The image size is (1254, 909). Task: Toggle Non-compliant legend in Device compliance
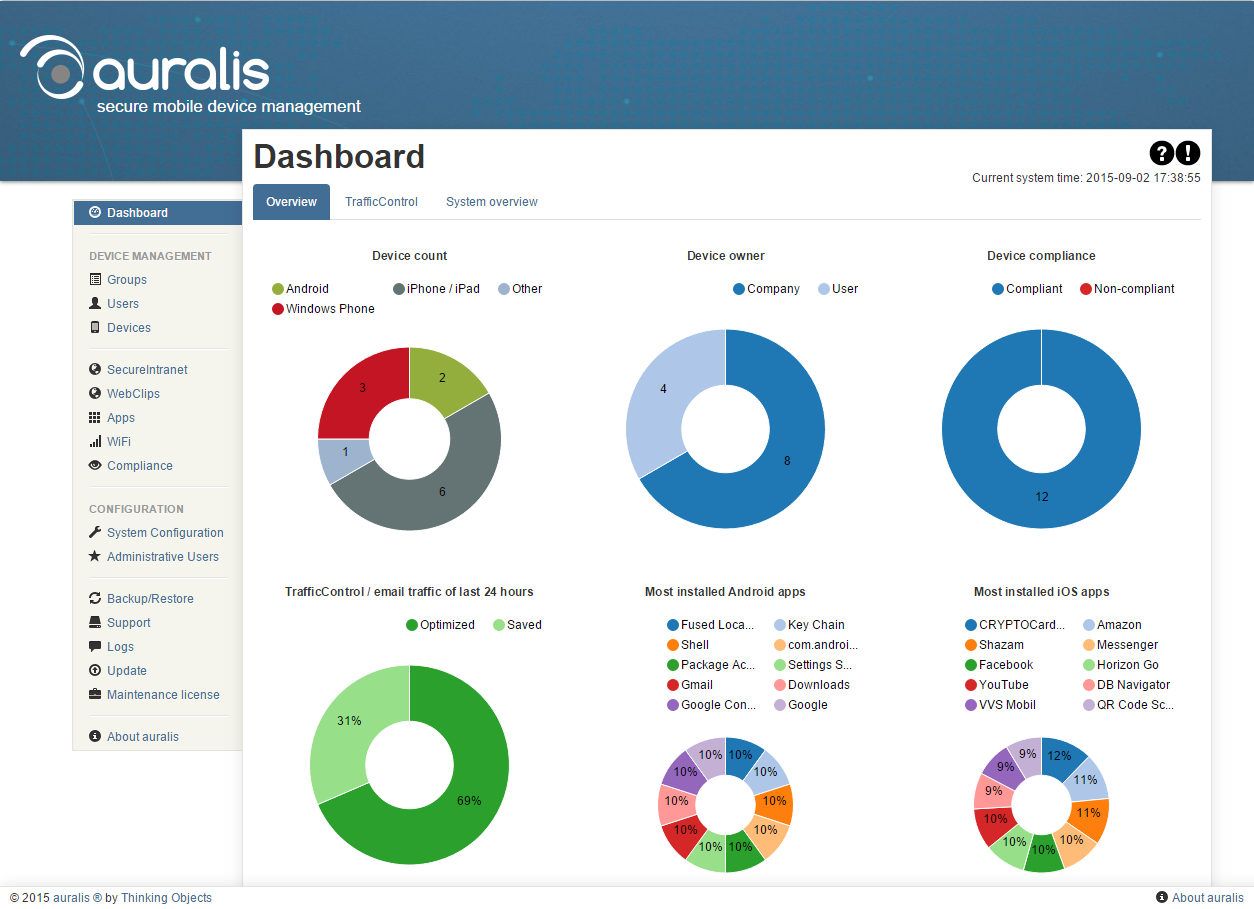click(x=1126, y=289)
